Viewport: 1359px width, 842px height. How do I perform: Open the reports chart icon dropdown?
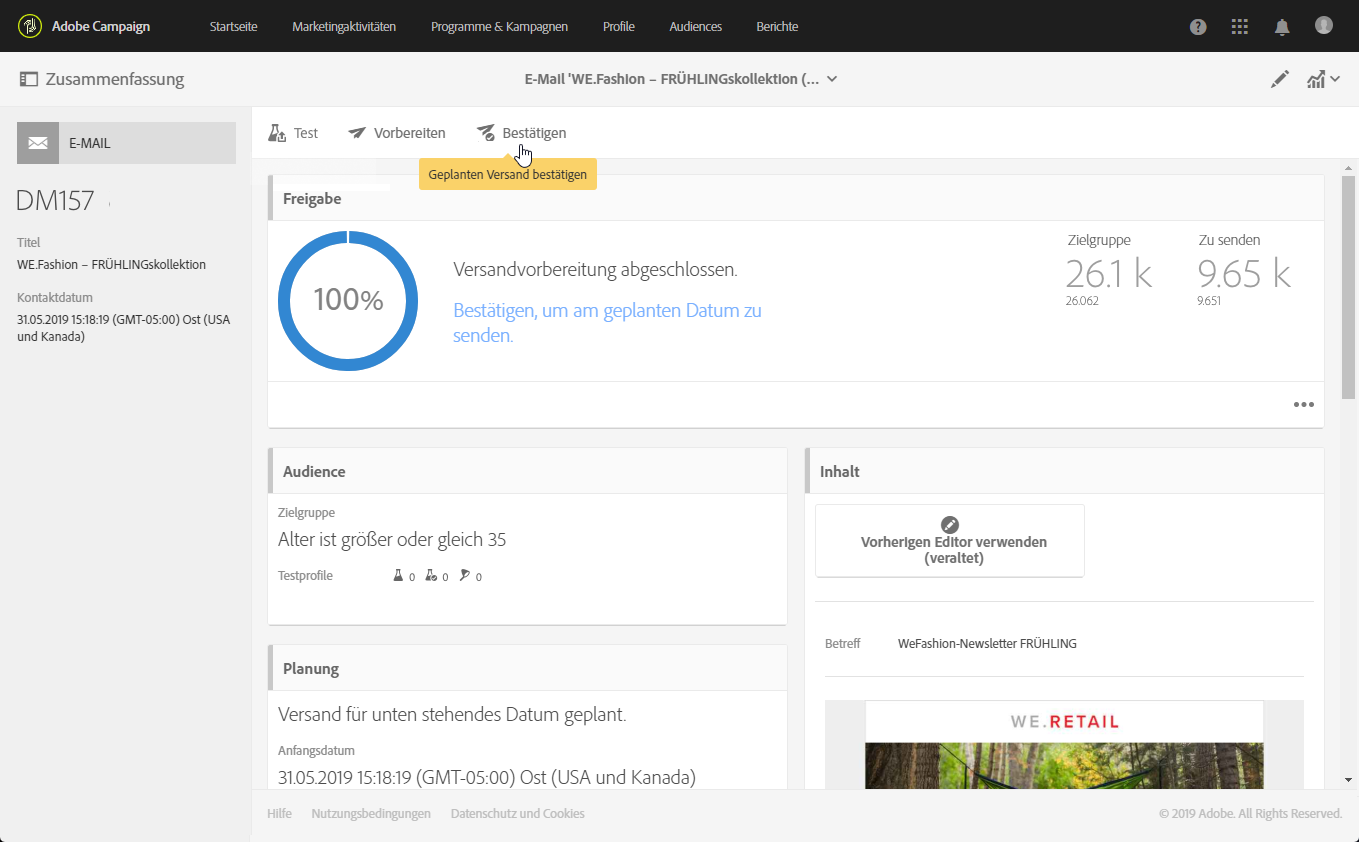(x=1323, y=79)
